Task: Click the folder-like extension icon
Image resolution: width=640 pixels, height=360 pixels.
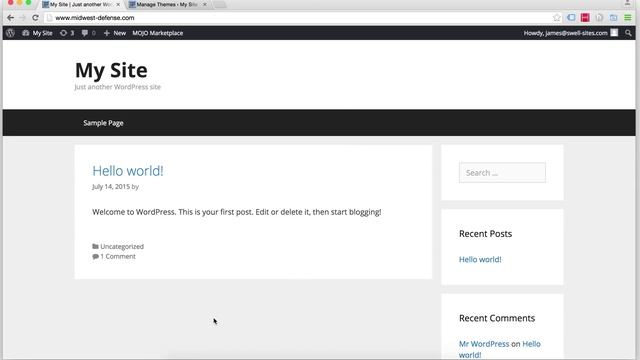Action: click(613, 18)
